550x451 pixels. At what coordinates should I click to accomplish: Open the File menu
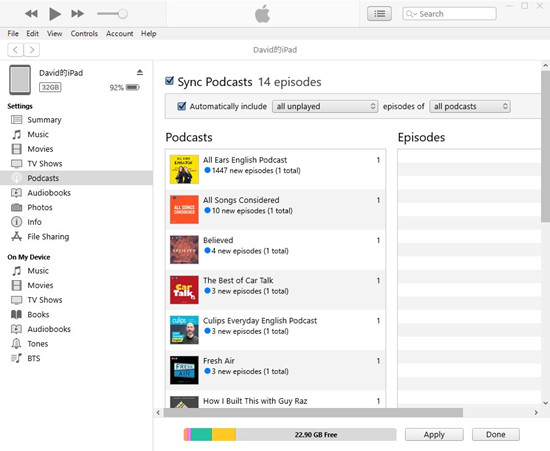click(13, 34)
